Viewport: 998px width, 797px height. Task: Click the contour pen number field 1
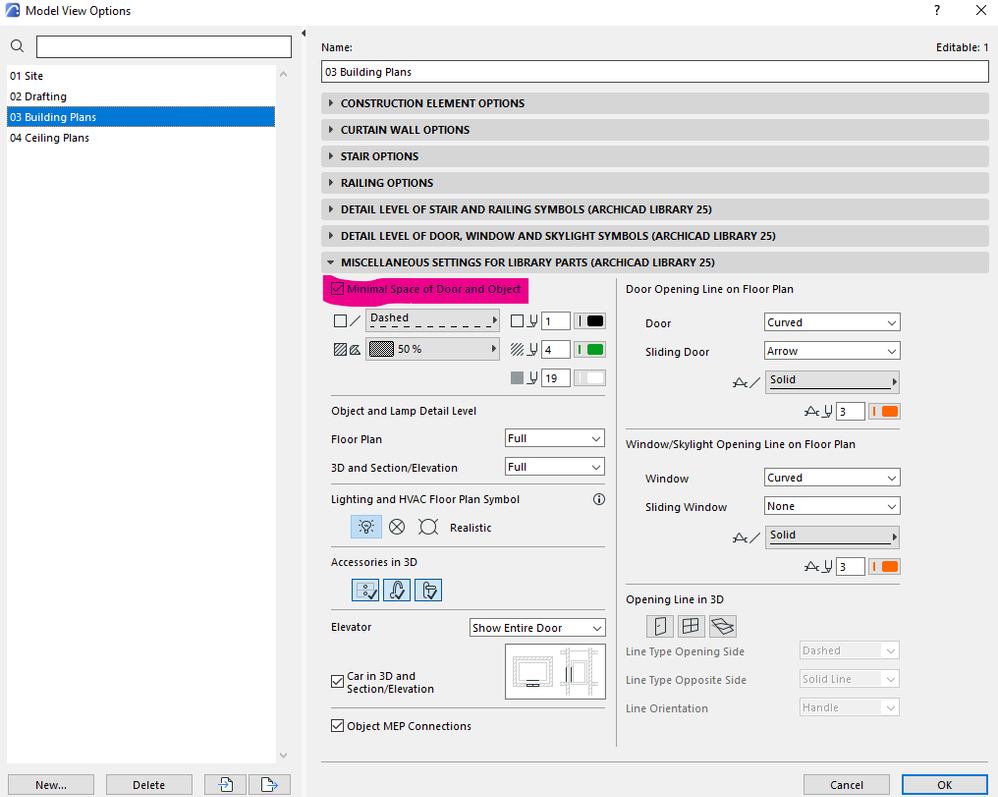click(x=555, y=321)
